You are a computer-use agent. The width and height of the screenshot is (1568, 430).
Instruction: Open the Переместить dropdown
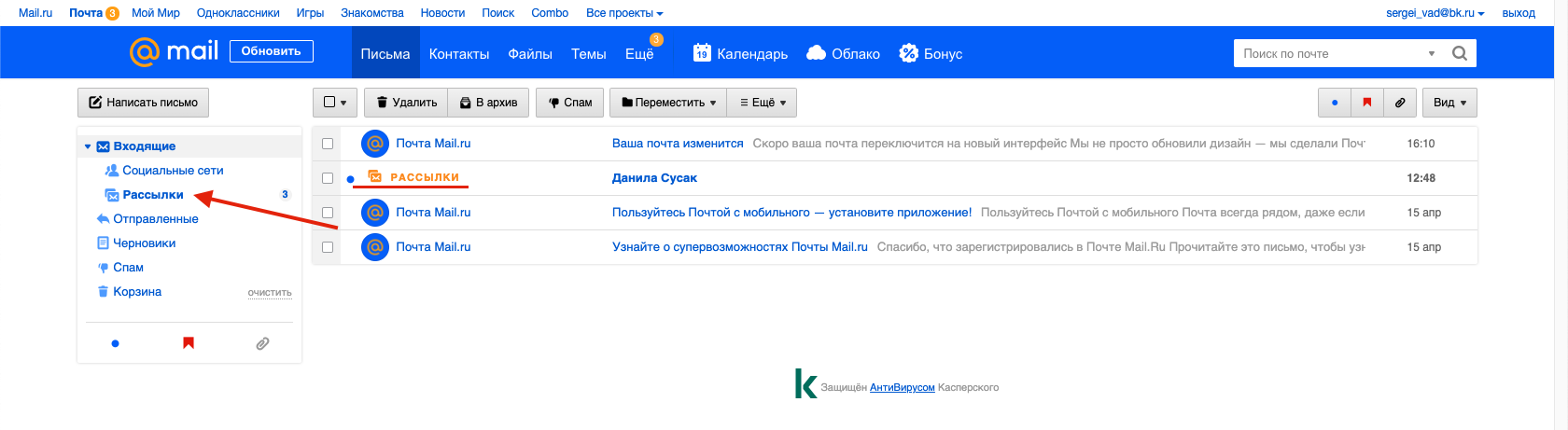click(668, 103)
